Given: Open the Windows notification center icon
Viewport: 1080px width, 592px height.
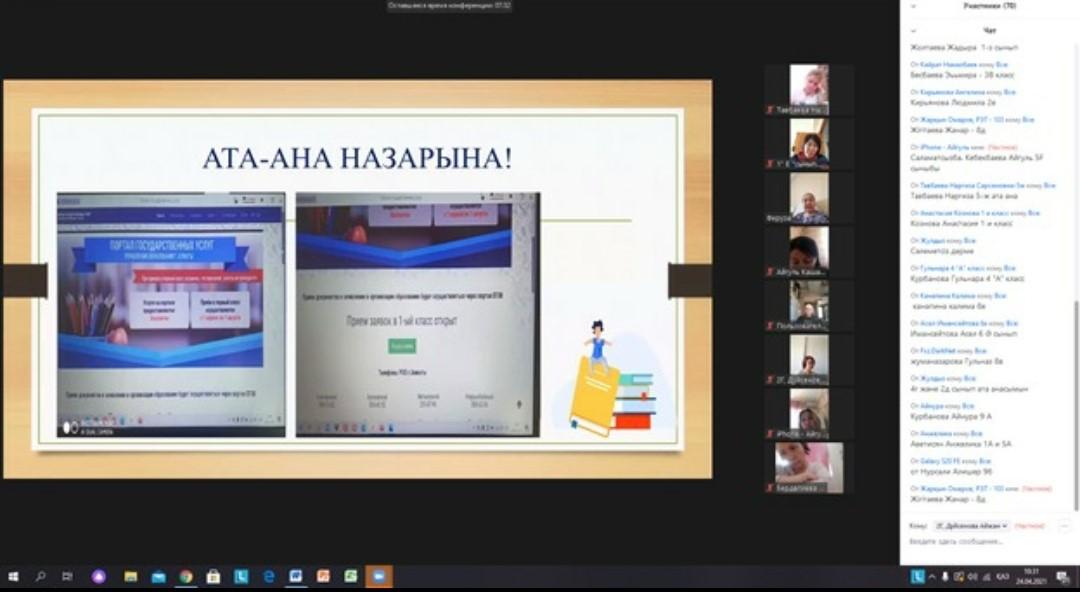Looking at the screenshot, I should pos(1062,577).
